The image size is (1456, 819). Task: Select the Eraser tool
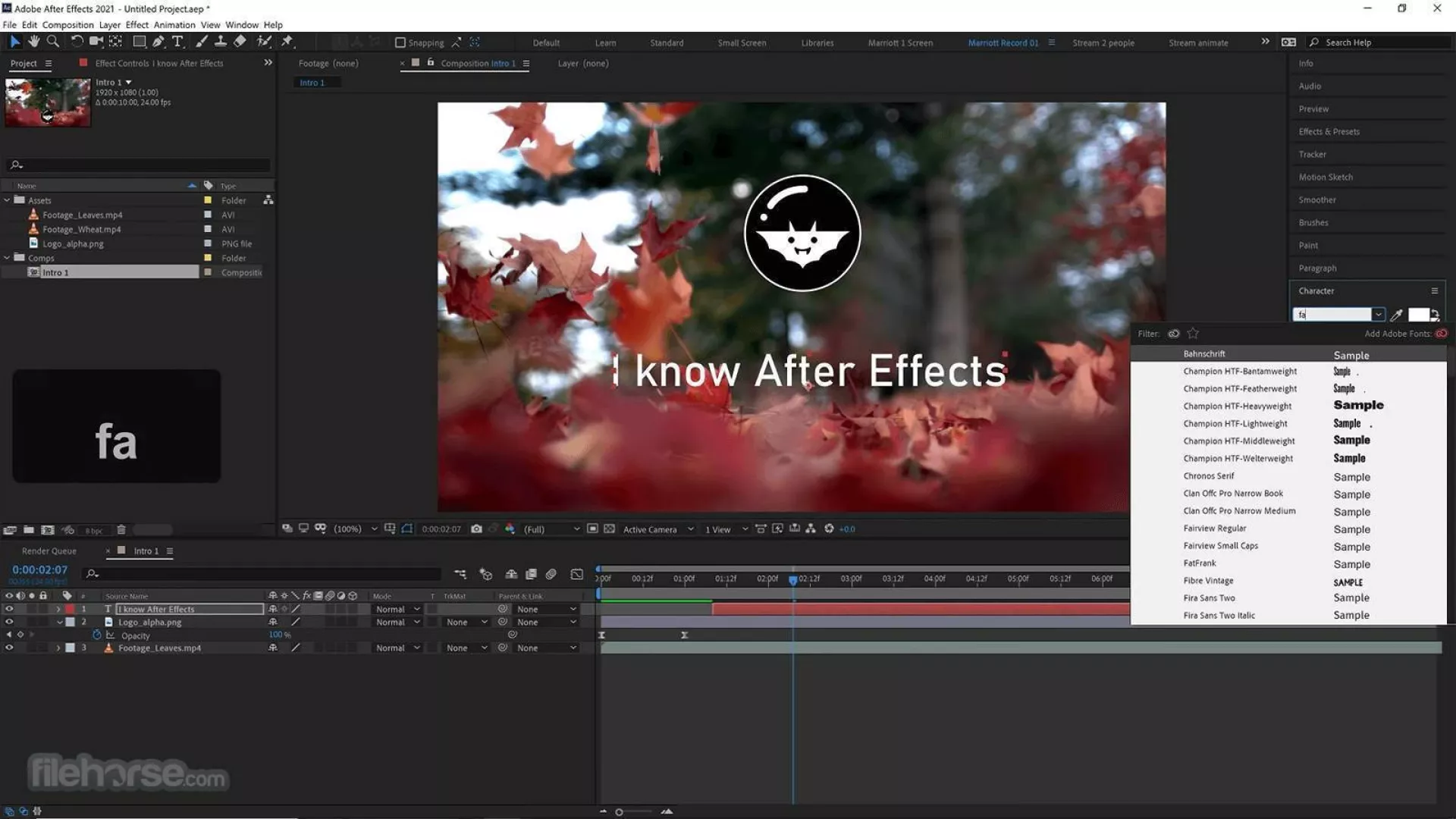pyautogui.click(x=240, y=42)
